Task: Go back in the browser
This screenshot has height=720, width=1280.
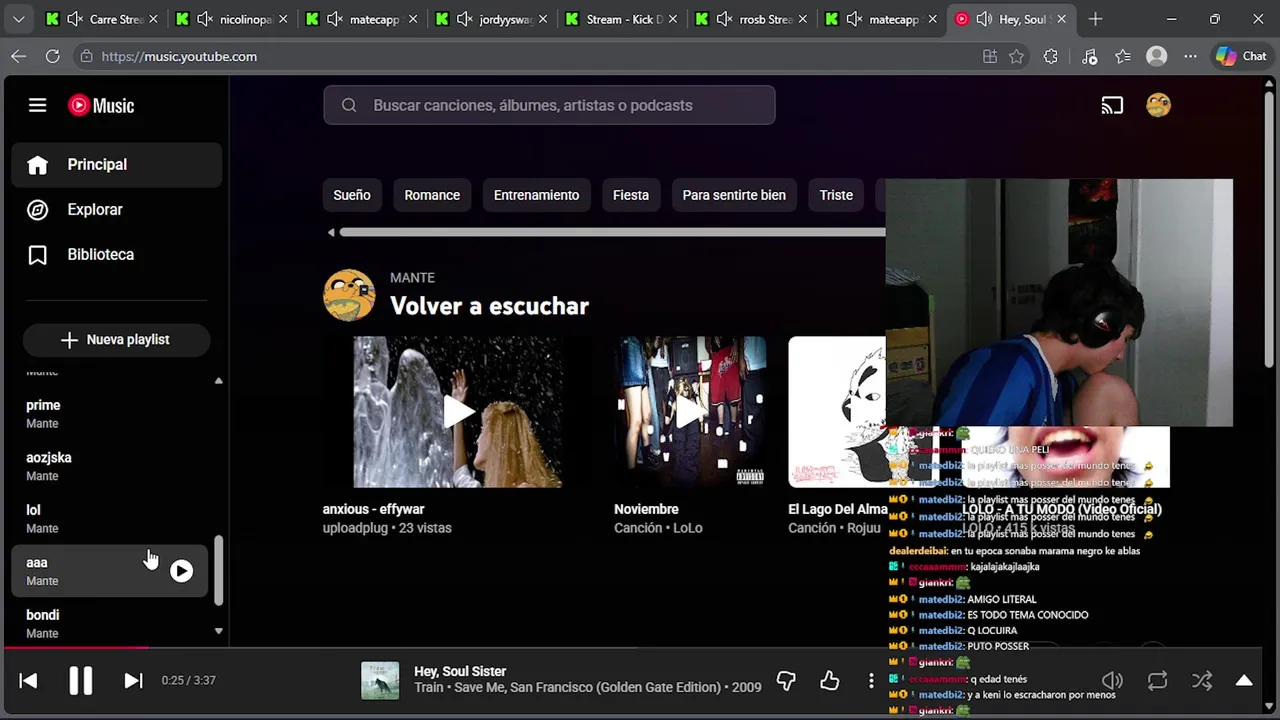Action: [x=19, y=56]
